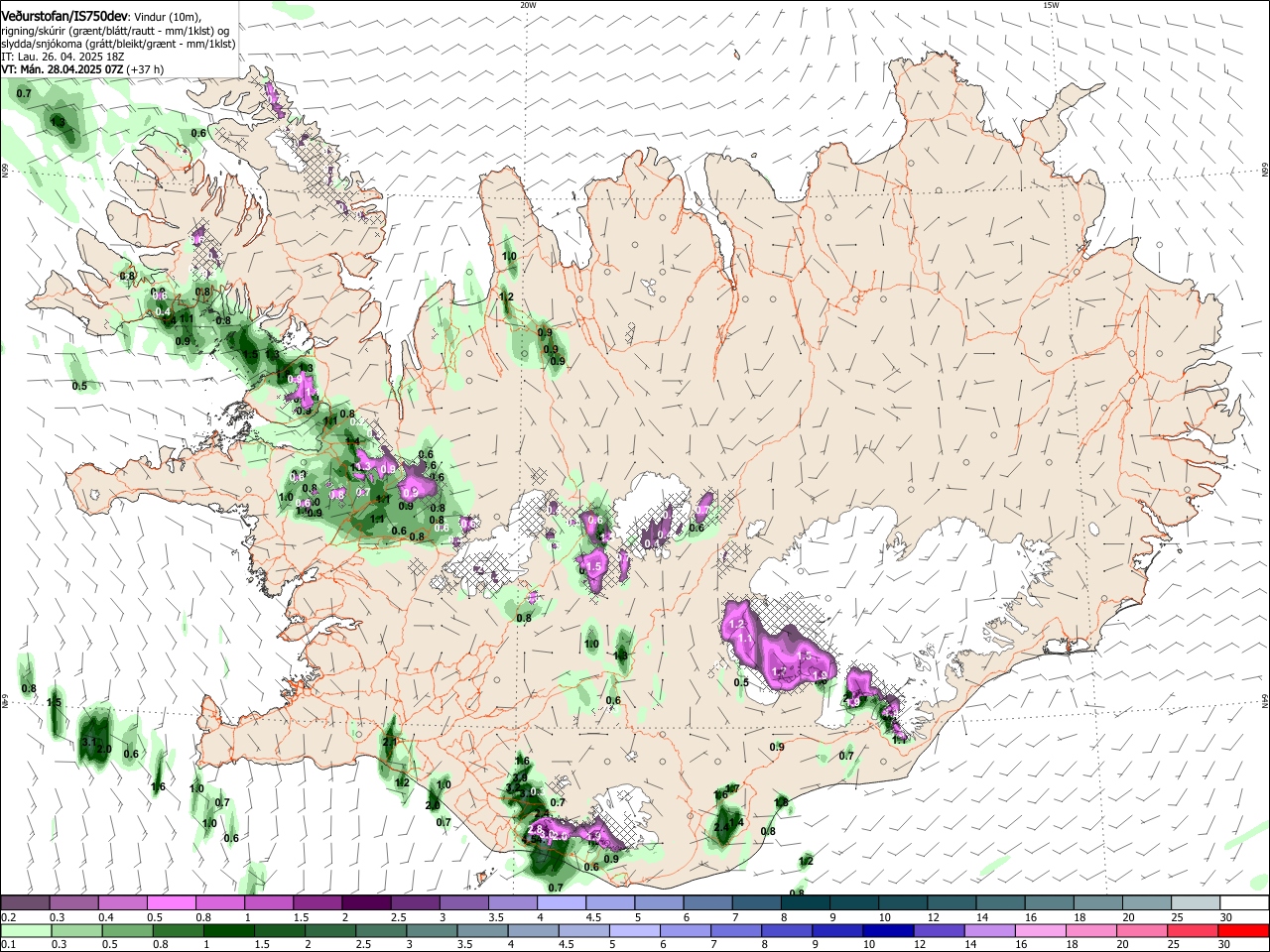Click the '20W' longitude label
Viewport: 1270px width, 952px height.
click(x=528, y=5)
